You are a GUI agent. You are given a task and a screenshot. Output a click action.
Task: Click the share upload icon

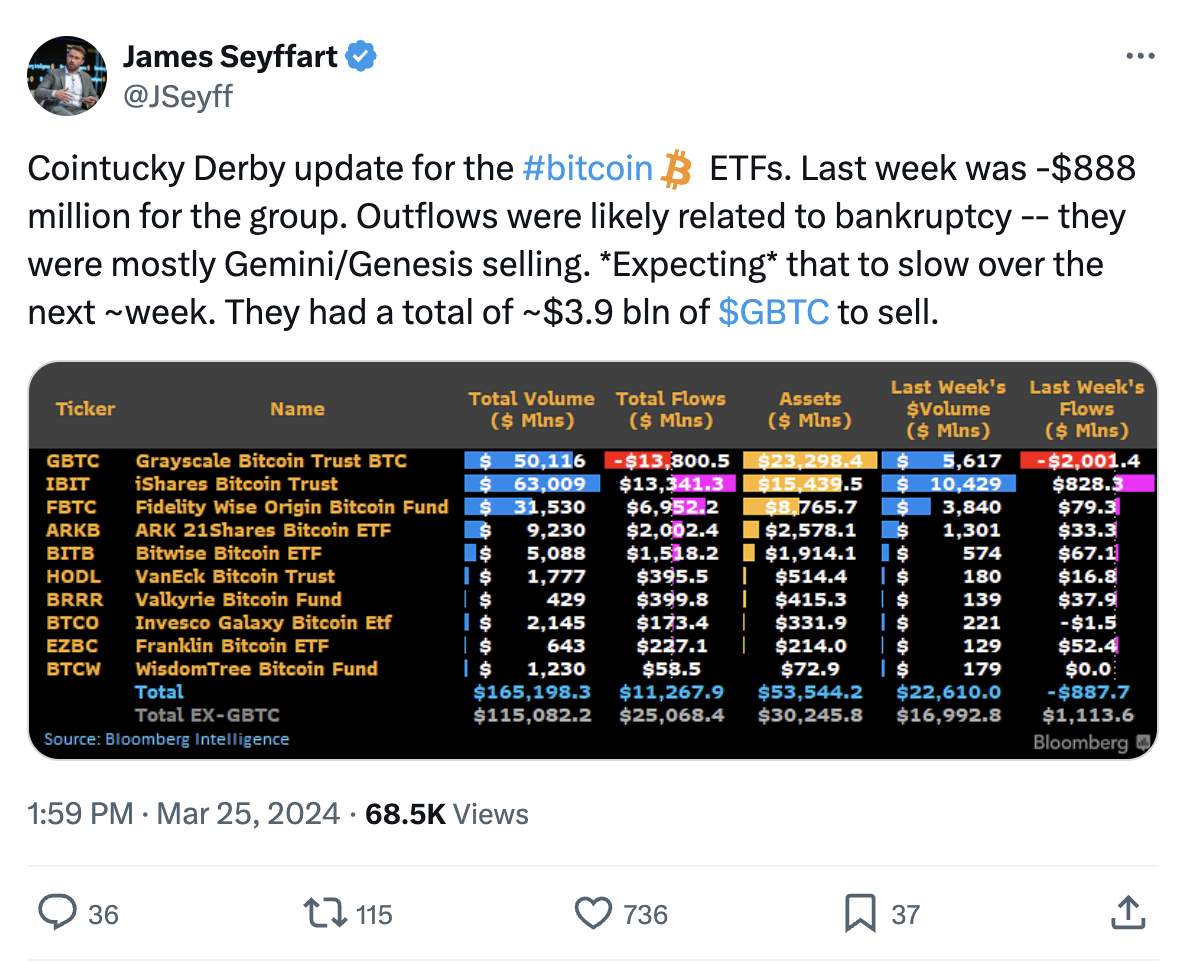[x=1128, y=912]
